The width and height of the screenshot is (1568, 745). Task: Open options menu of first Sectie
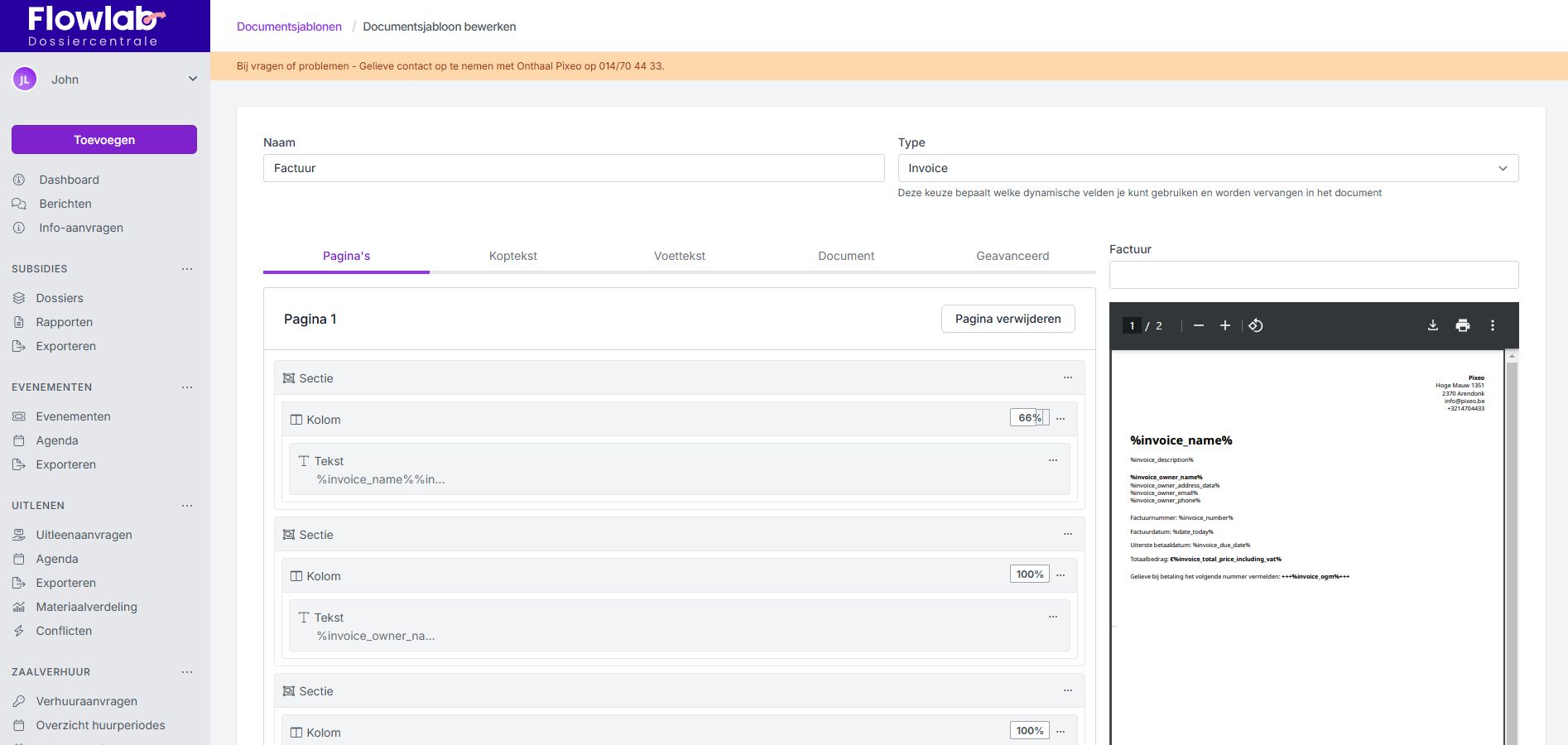[x=1068, y=377]
